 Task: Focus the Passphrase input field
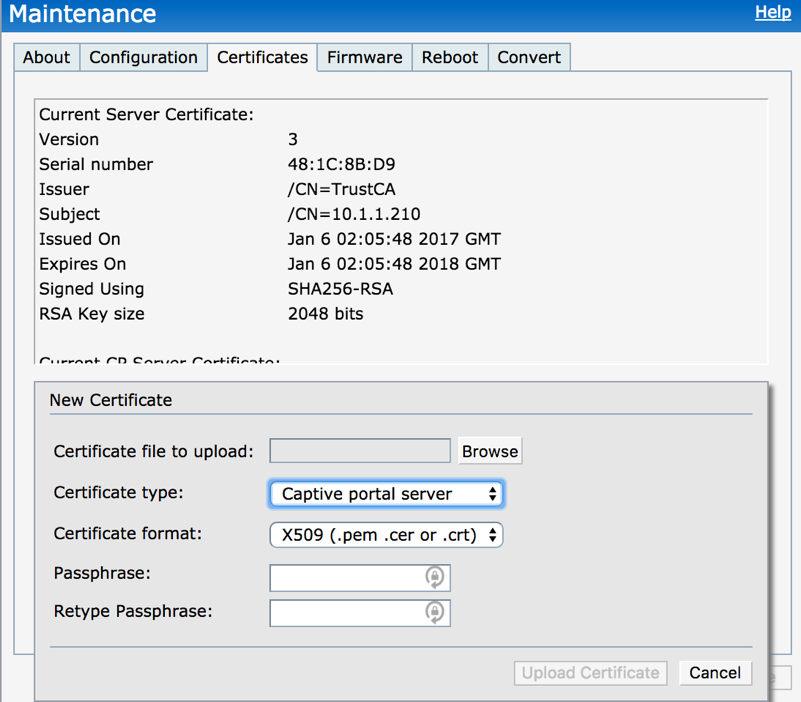click(346, 577)
